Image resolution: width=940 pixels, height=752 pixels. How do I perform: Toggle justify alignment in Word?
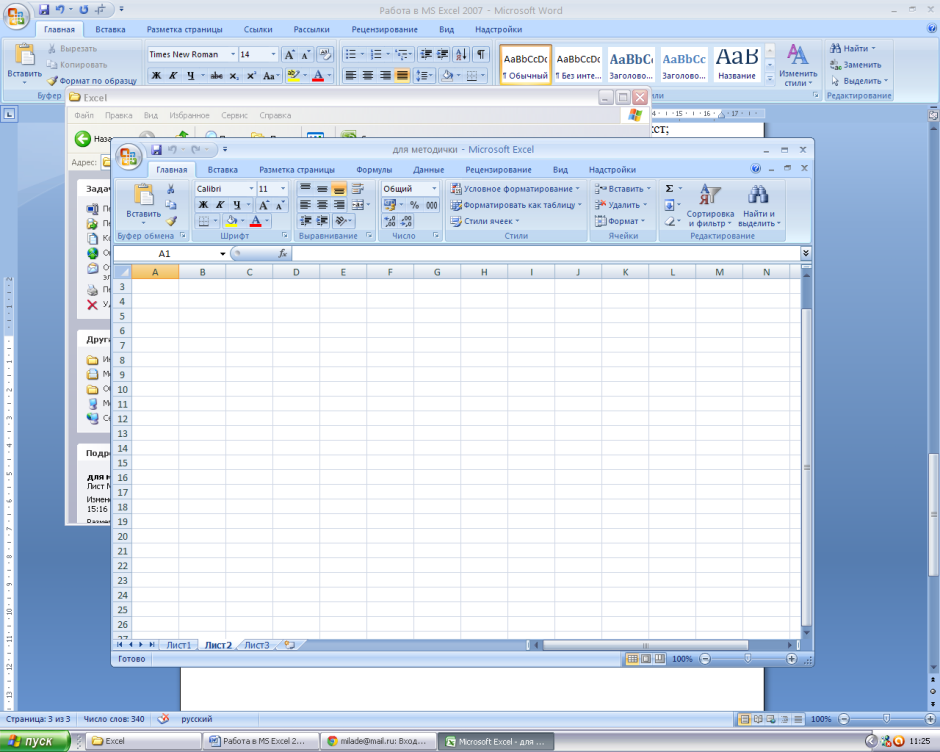[x=402, y=76]
